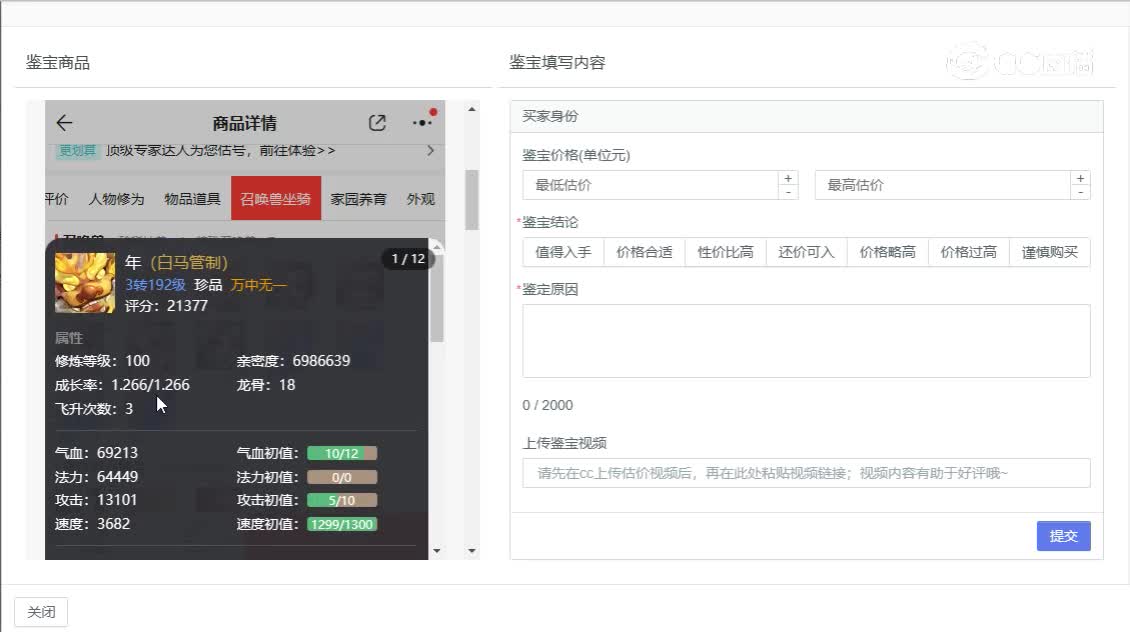Open the share icon in 商品详情 header
The image size is (1130, 632).
377,123
